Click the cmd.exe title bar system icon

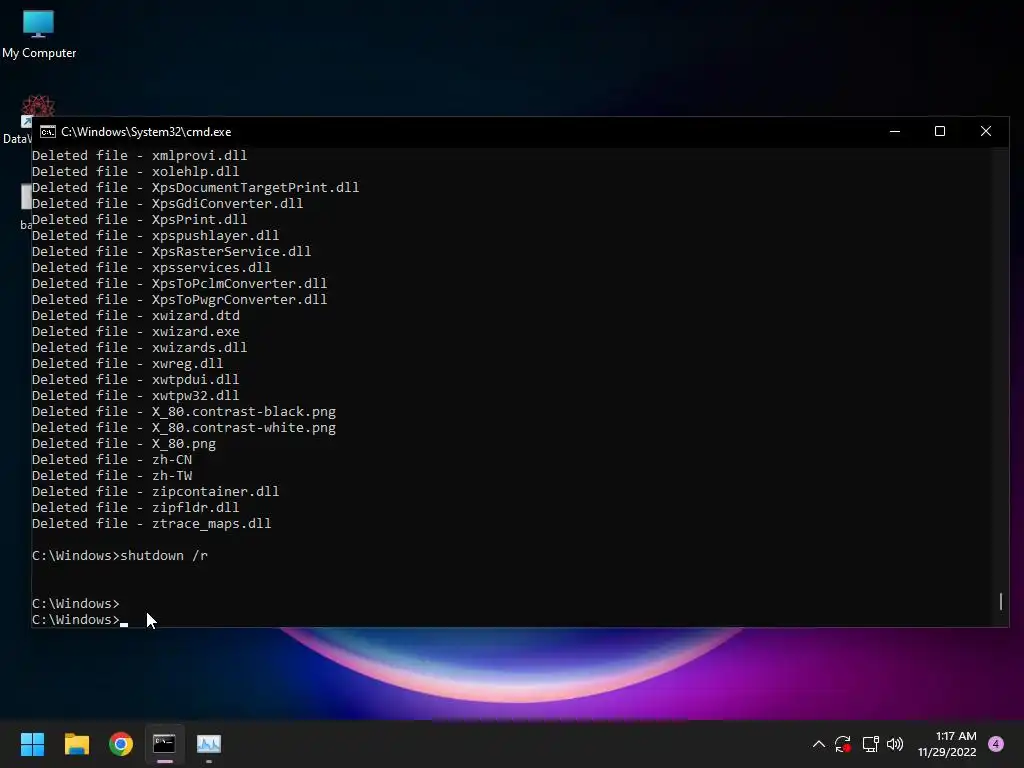pos(48,132)
